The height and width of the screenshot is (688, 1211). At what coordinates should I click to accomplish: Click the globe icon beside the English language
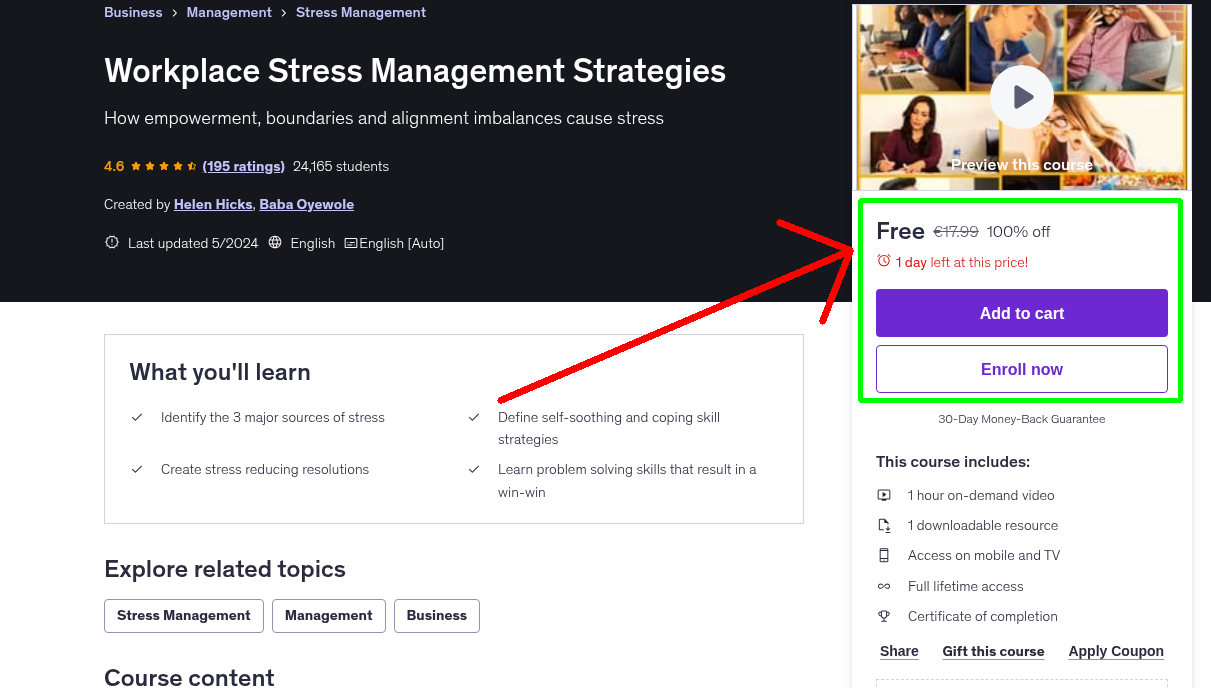(275, 242)
